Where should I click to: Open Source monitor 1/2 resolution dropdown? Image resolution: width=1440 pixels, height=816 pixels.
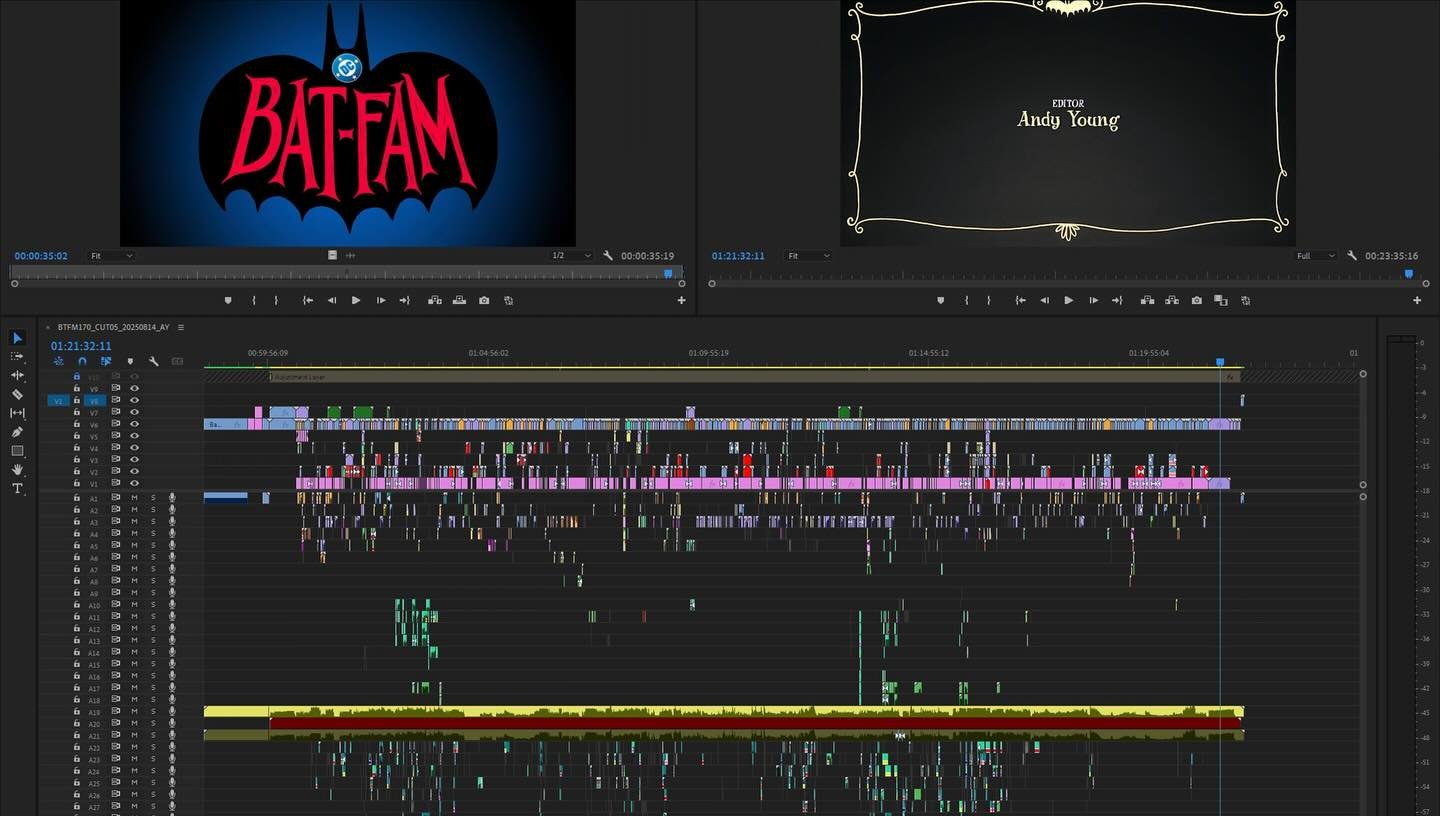click(x=571, y=256)
